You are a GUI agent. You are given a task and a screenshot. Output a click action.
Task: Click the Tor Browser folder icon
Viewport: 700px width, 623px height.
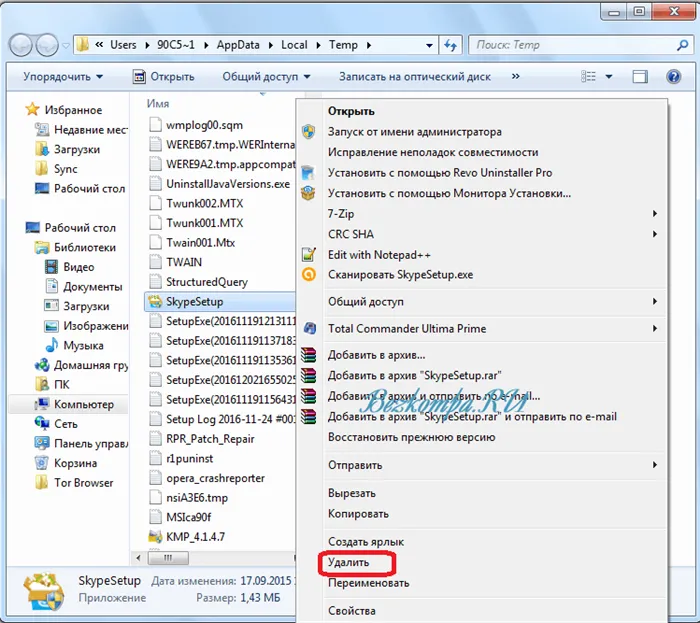[x=42, y=482]
